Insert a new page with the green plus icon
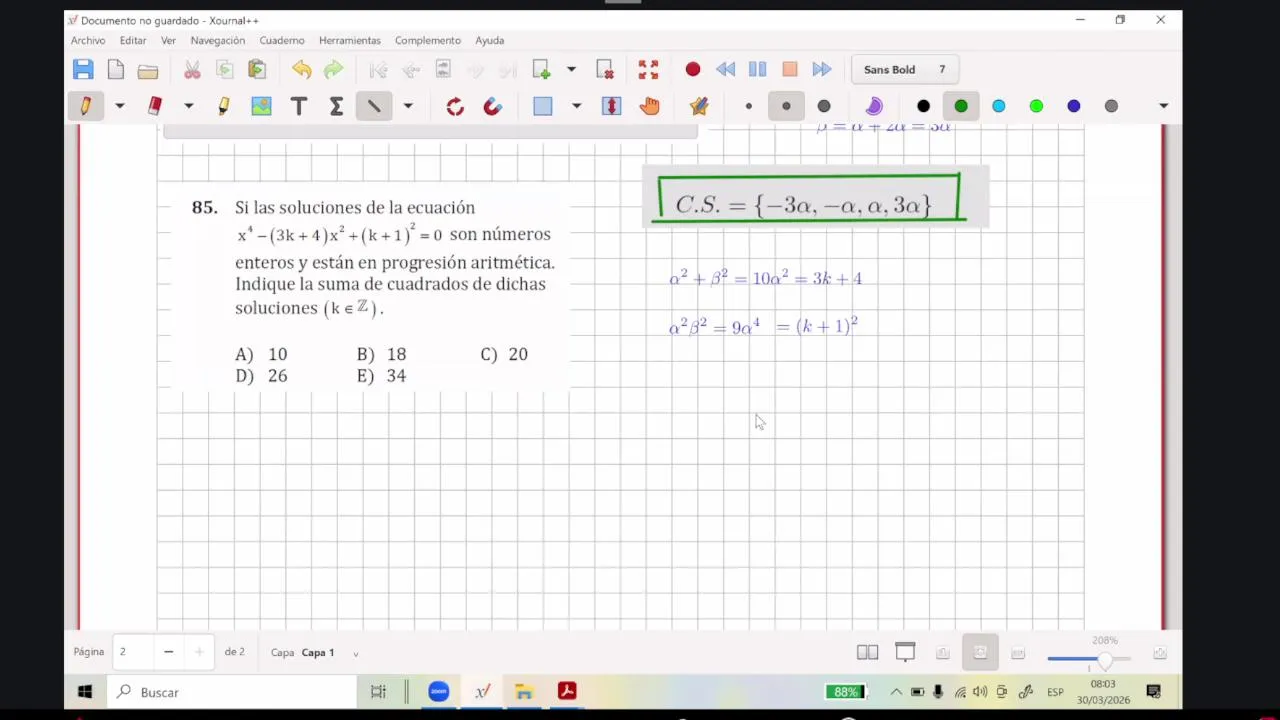The width and height of the screenshot is (1280, 720). pyautogui.click(x=541, y=69)
